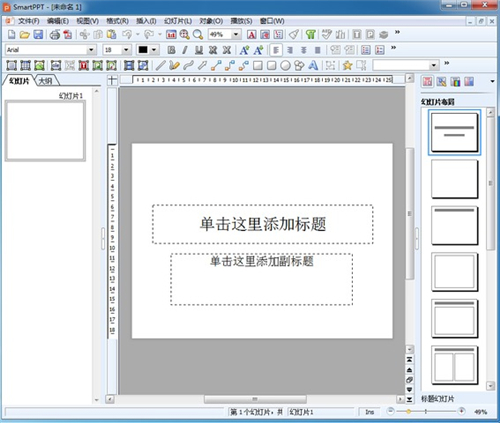Screen dimensions: 500x423
Task: Select the ellipse drawing tool
Action: tap(285, 65)
